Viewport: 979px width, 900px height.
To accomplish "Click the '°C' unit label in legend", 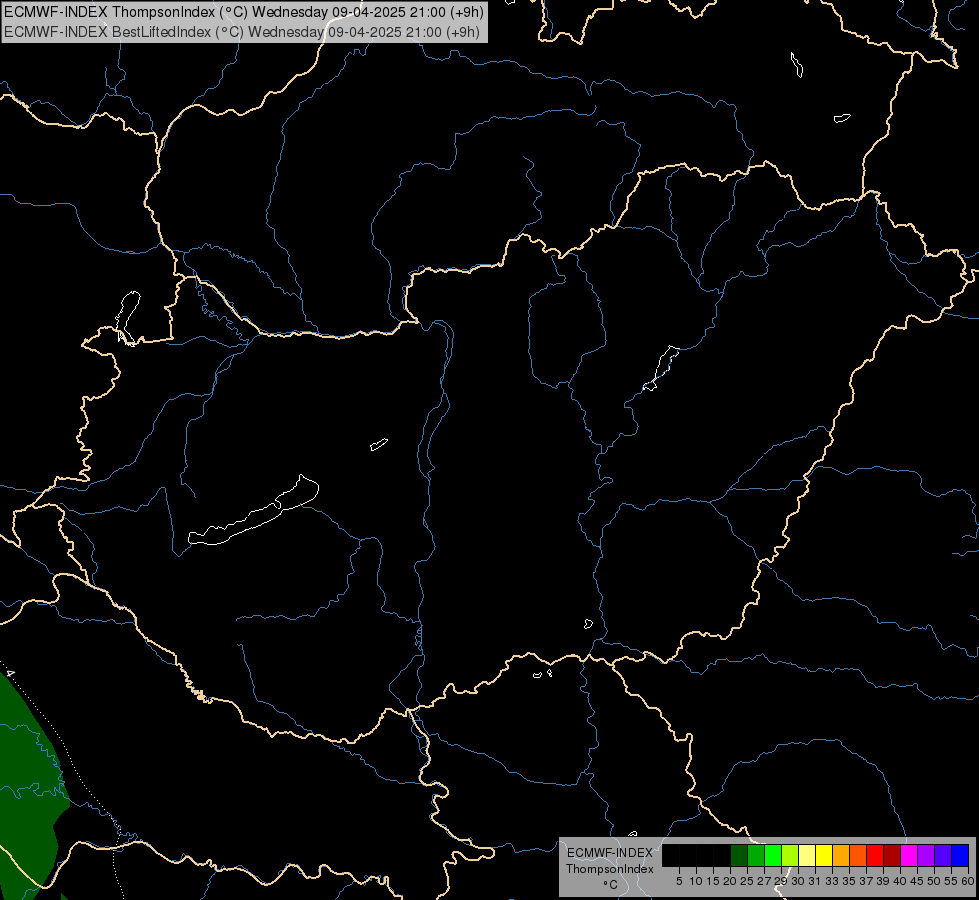I will pyautogui.click(x=611, y=885).
